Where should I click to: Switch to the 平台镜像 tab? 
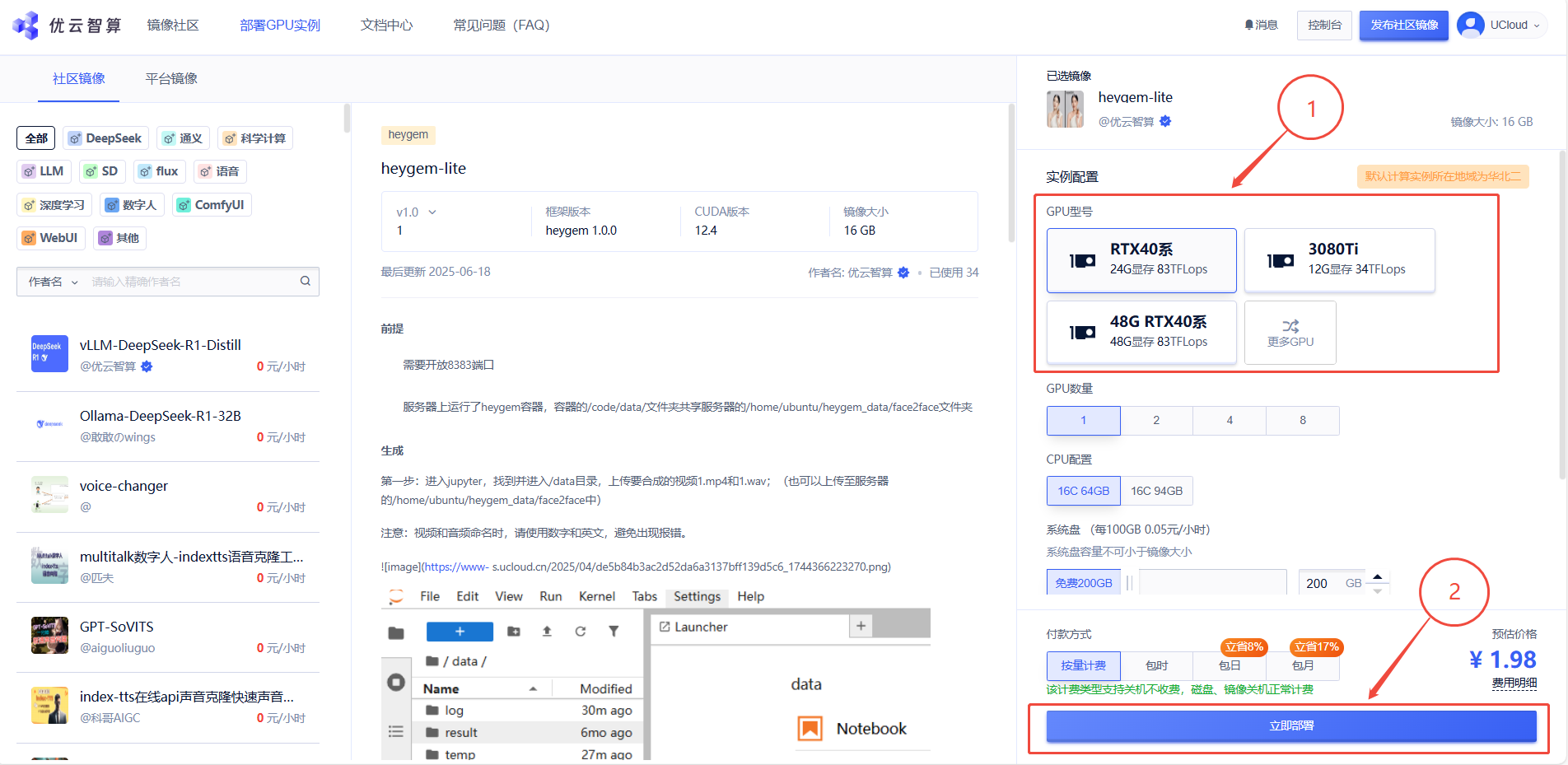171,79
